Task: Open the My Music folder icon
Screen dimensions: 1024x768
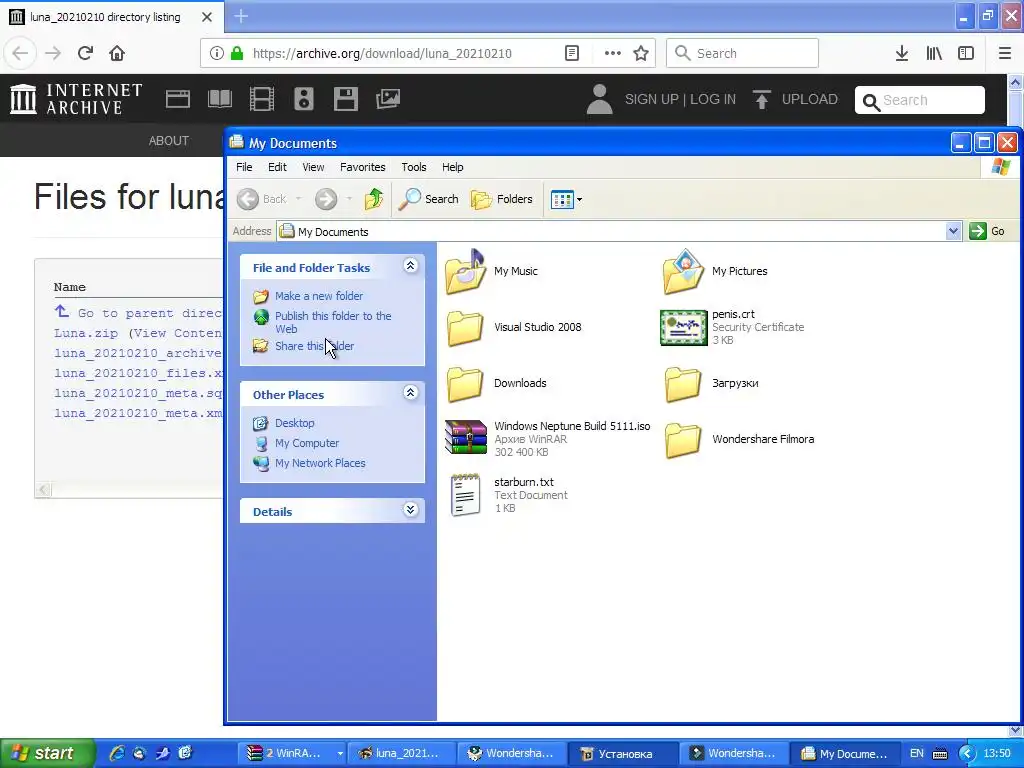Action: [x=466, y=272]
